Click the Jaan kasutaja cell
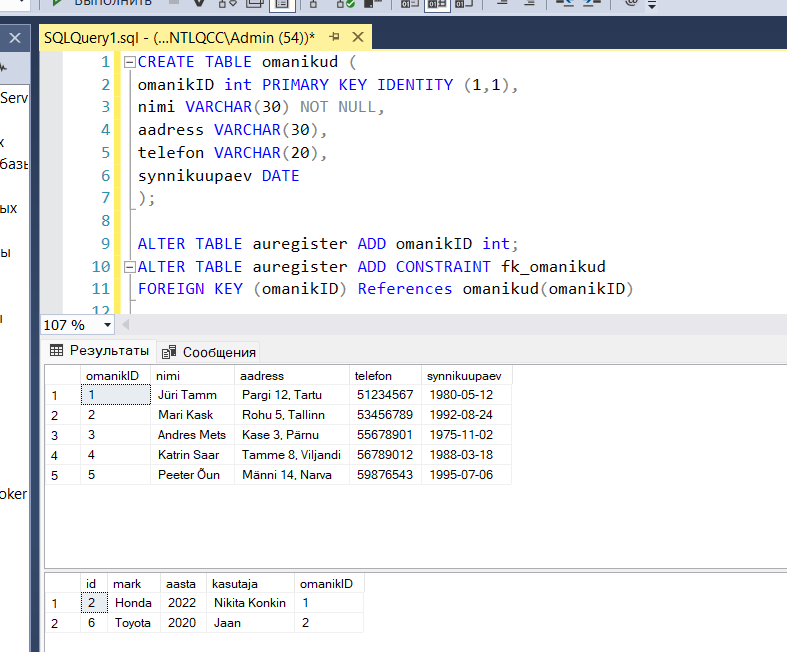The height and width of the screenshot is (652, 787). (250, 623)
